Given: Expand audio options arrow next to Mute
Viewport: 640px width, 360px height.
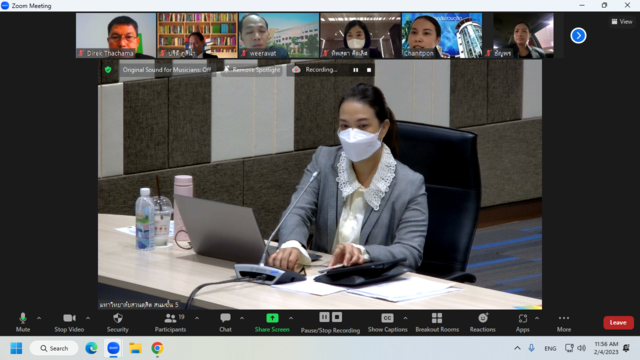Looking at the screenshot, I should click(39, 318).
